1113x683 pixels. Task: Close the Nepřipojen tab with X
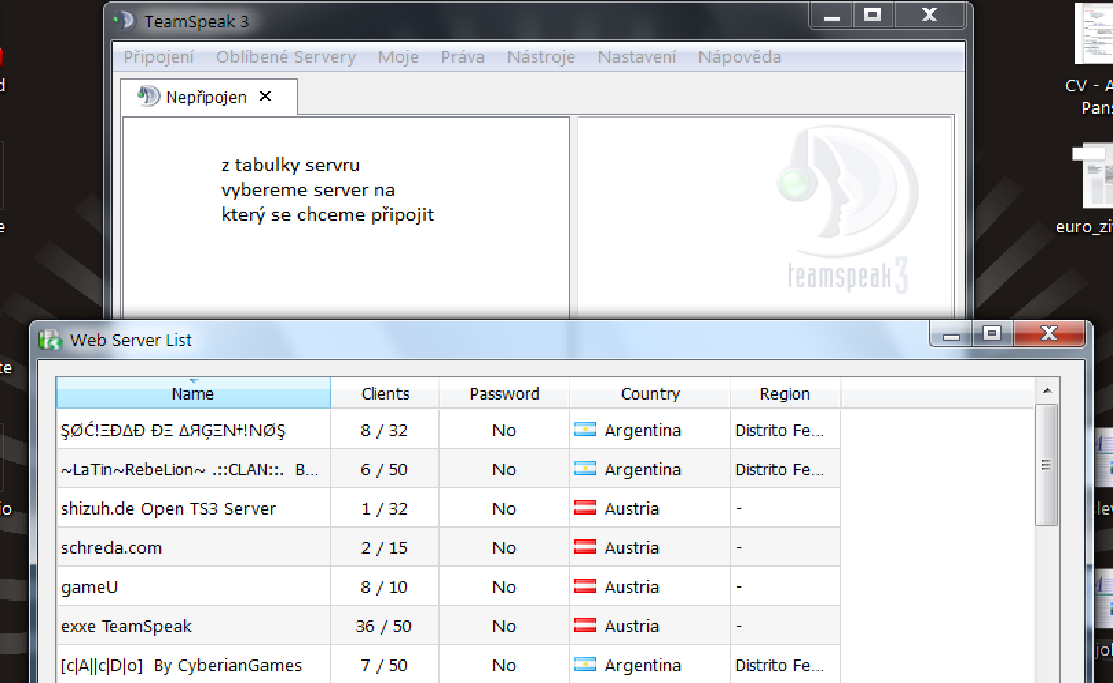point(265,97)
